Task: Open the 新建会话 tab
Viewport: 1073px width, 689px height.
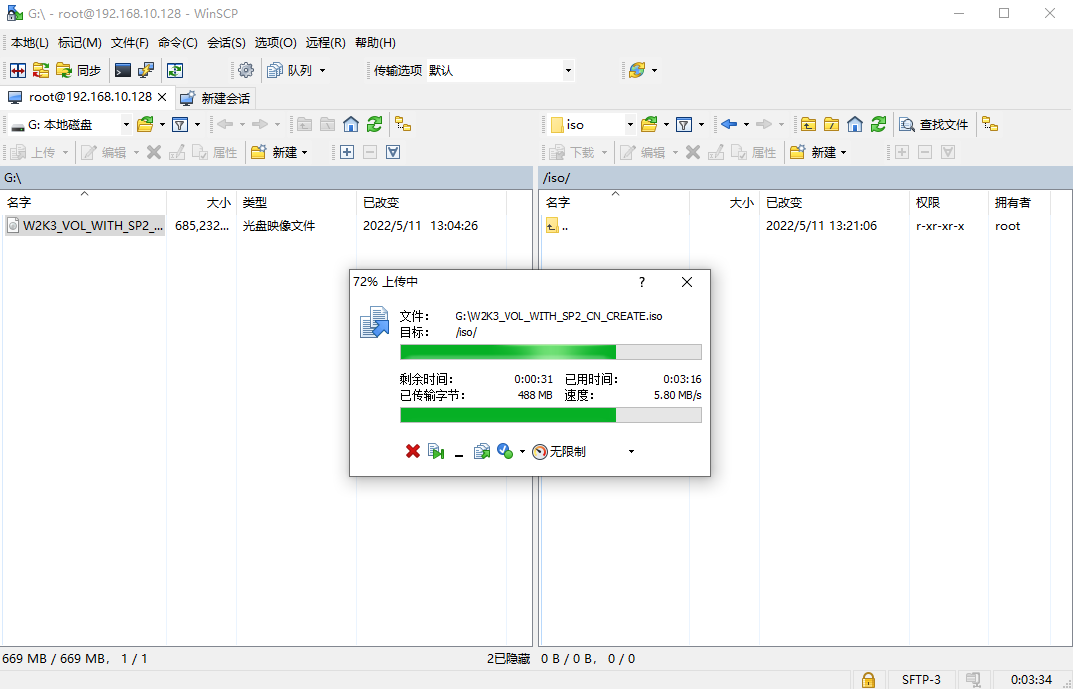Action: pos(216,99)
